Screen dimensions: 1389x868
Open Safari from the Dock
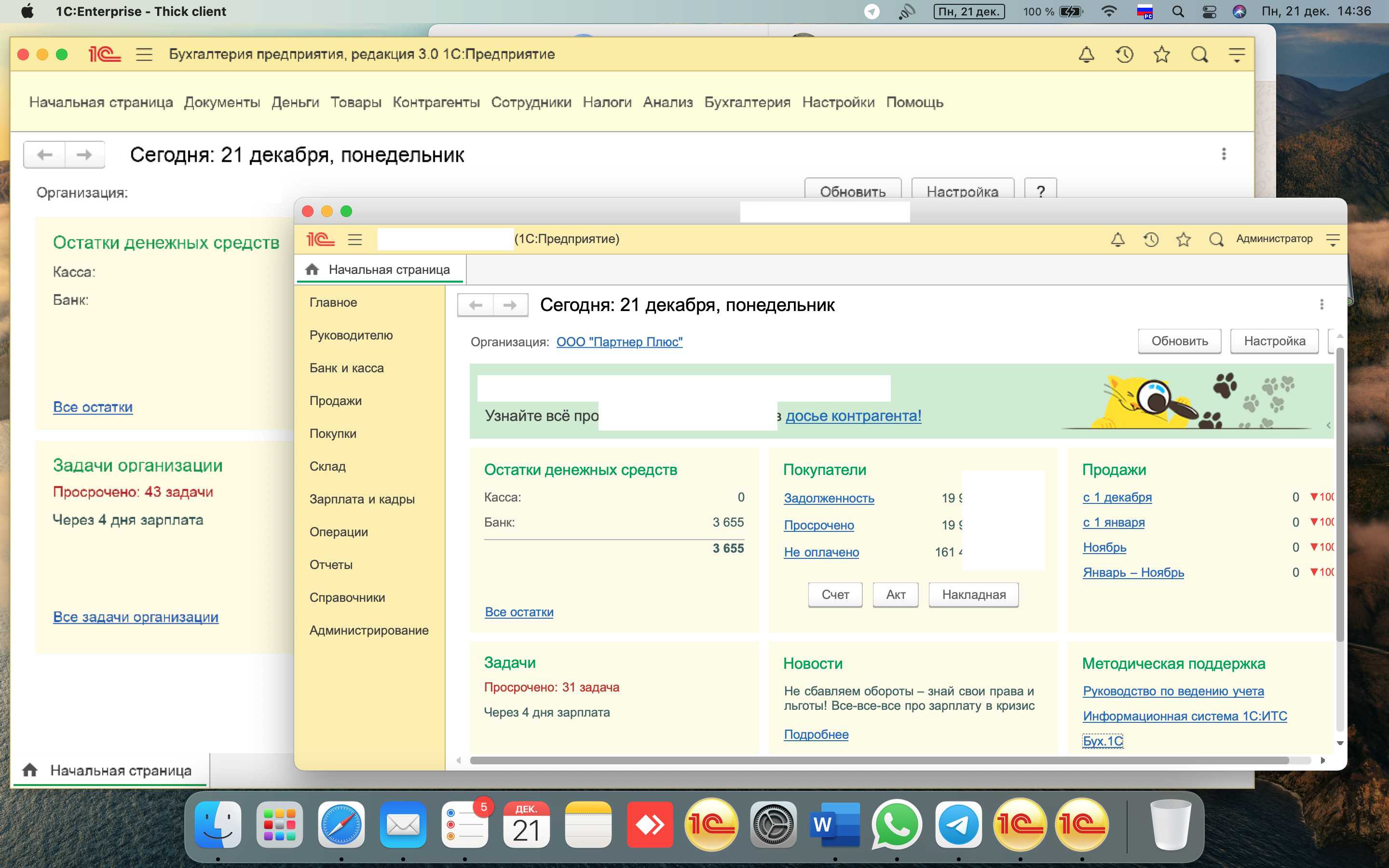pos(341,825)
